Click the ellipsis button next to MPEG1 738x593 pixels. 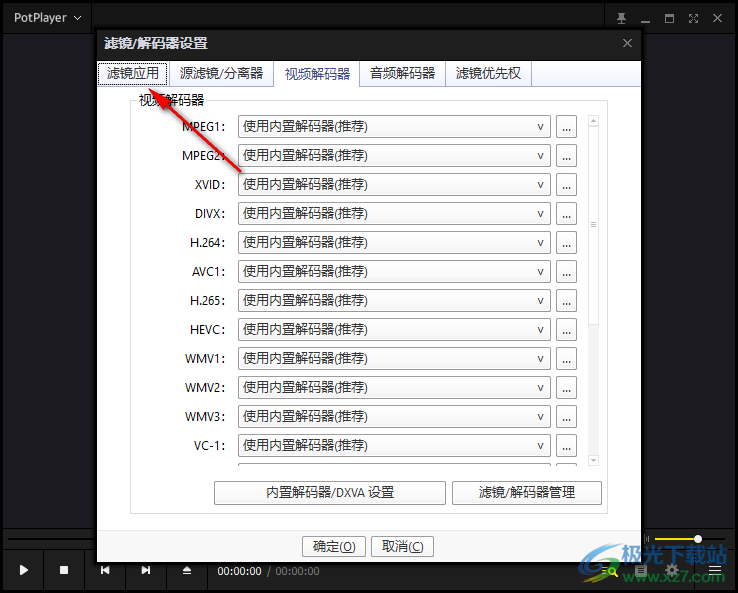pyautogui.click(x=566, y=127)
